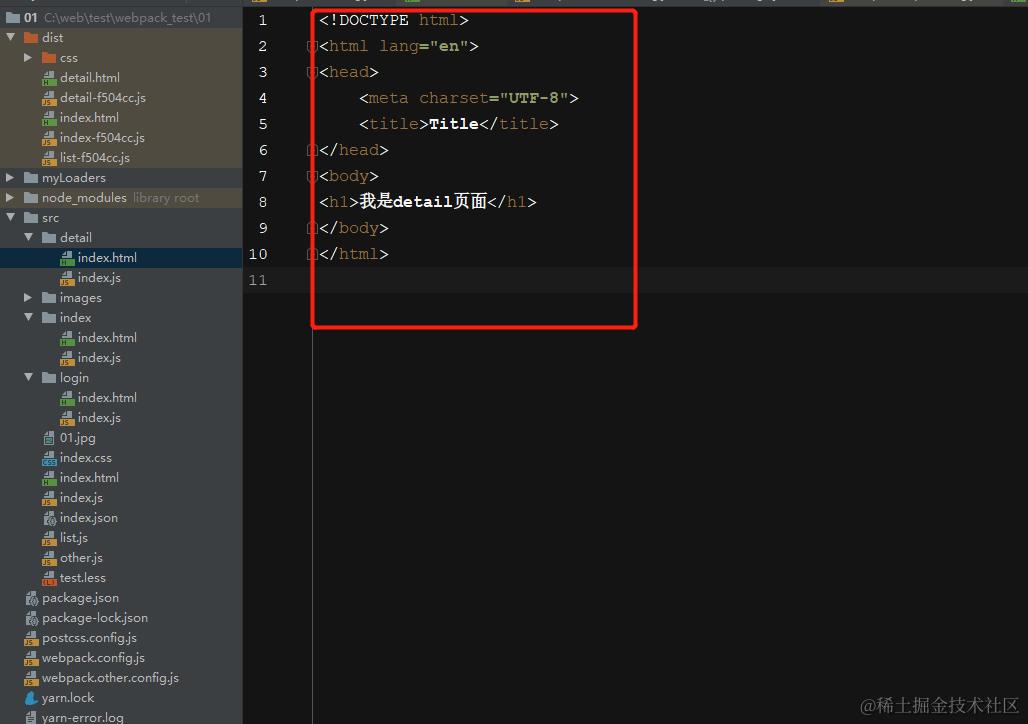
Task: Collapse the detail folder arrow
Action: click(x=28, y=237)
